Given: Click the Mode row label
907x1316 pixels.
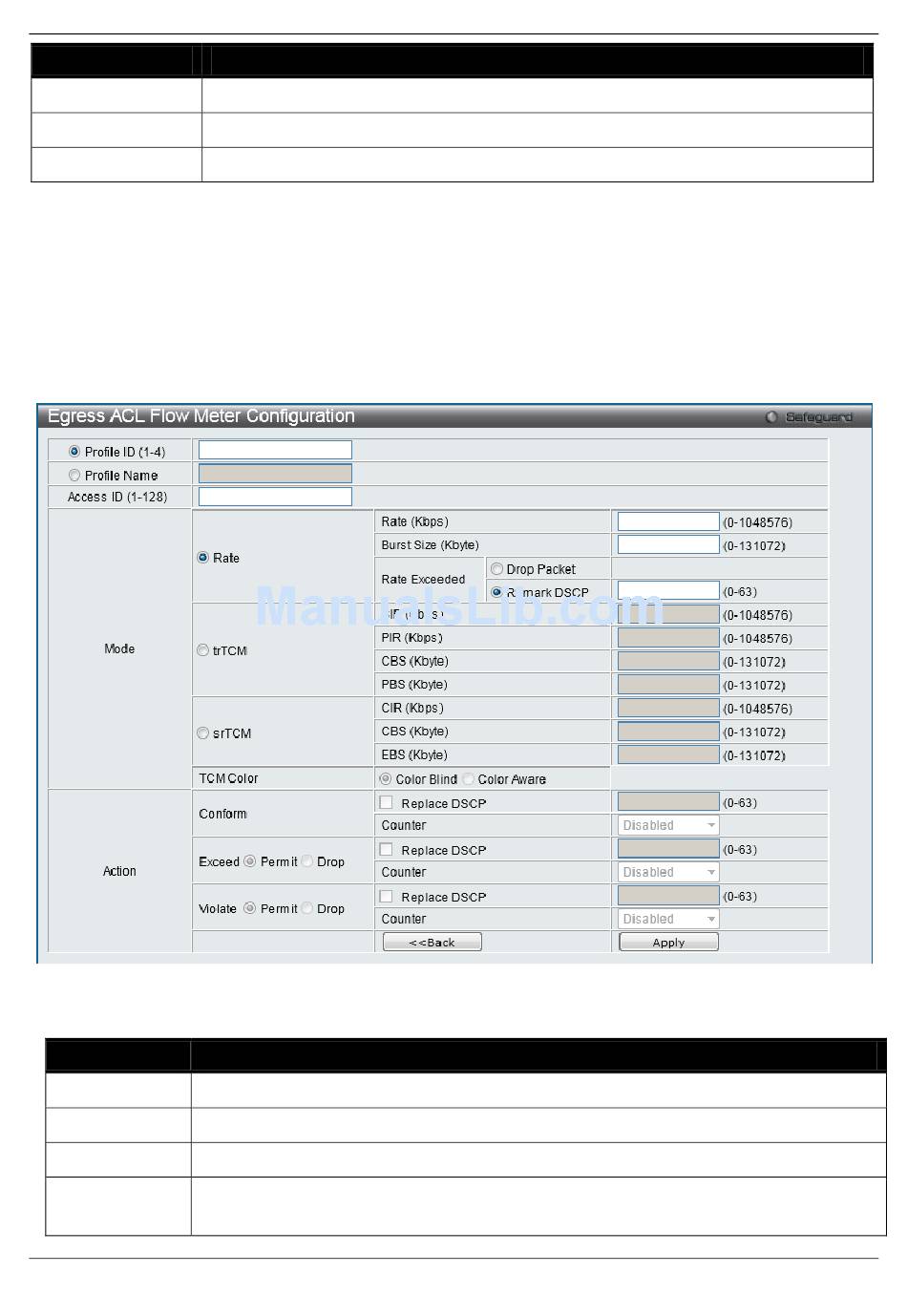Looking at the screenshot, I should point(119,648).
